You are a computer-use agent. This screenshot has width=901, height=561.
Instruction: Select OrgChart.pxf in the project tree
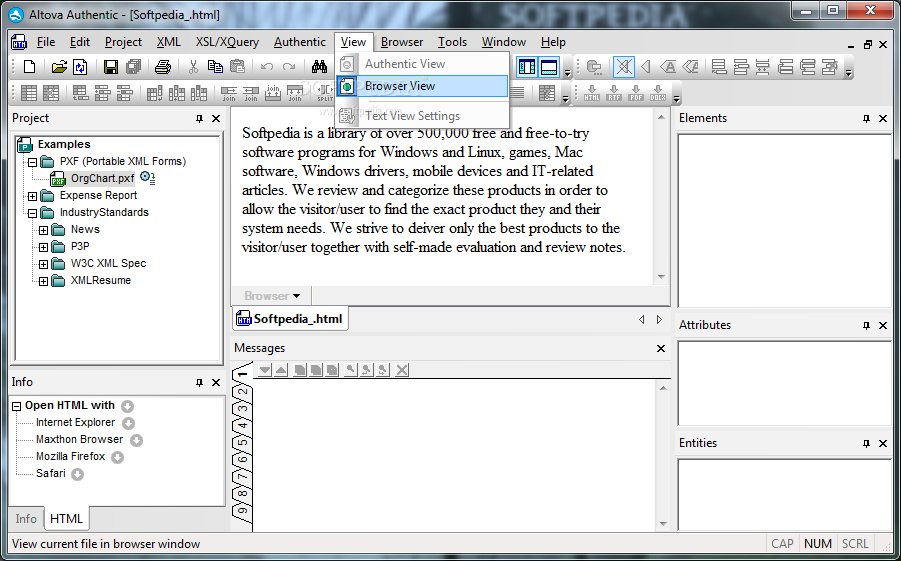102,178
